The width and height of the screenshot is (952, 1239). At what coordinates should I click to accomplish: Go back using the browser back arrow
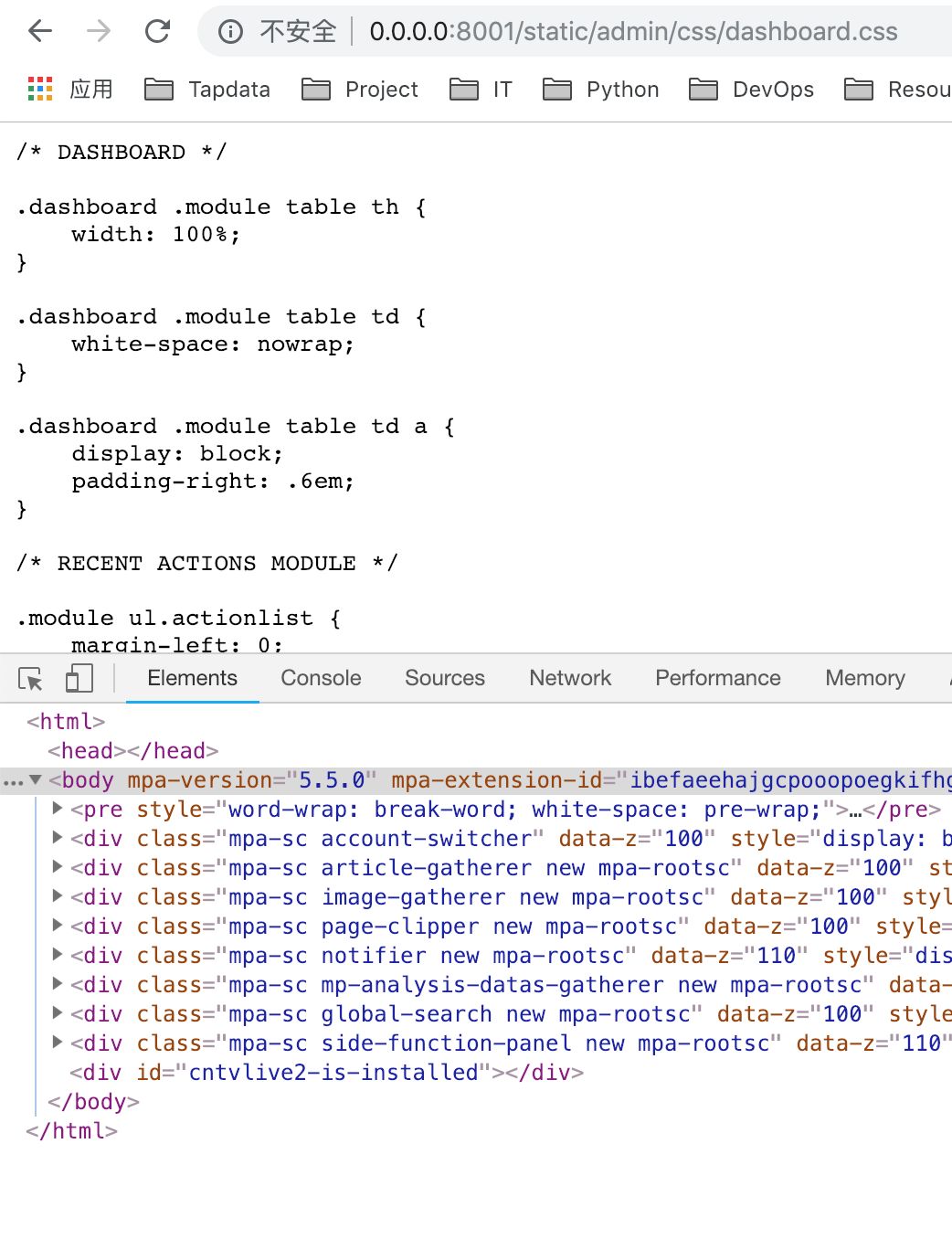(x=40, y=32)
